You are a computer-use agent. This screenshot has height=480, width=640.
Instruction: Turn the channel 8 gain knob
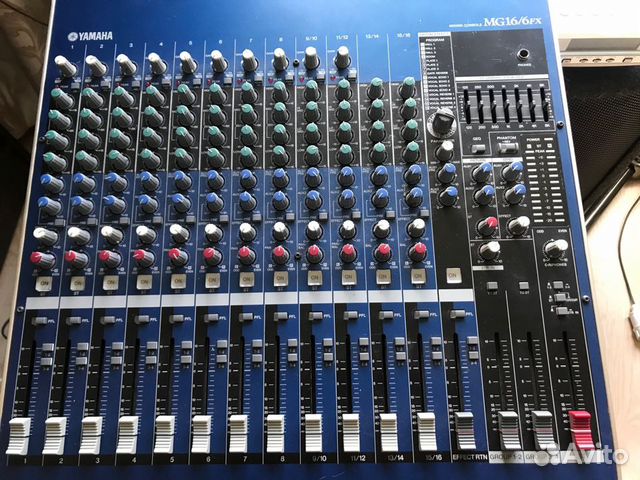(x=280, y=59)
